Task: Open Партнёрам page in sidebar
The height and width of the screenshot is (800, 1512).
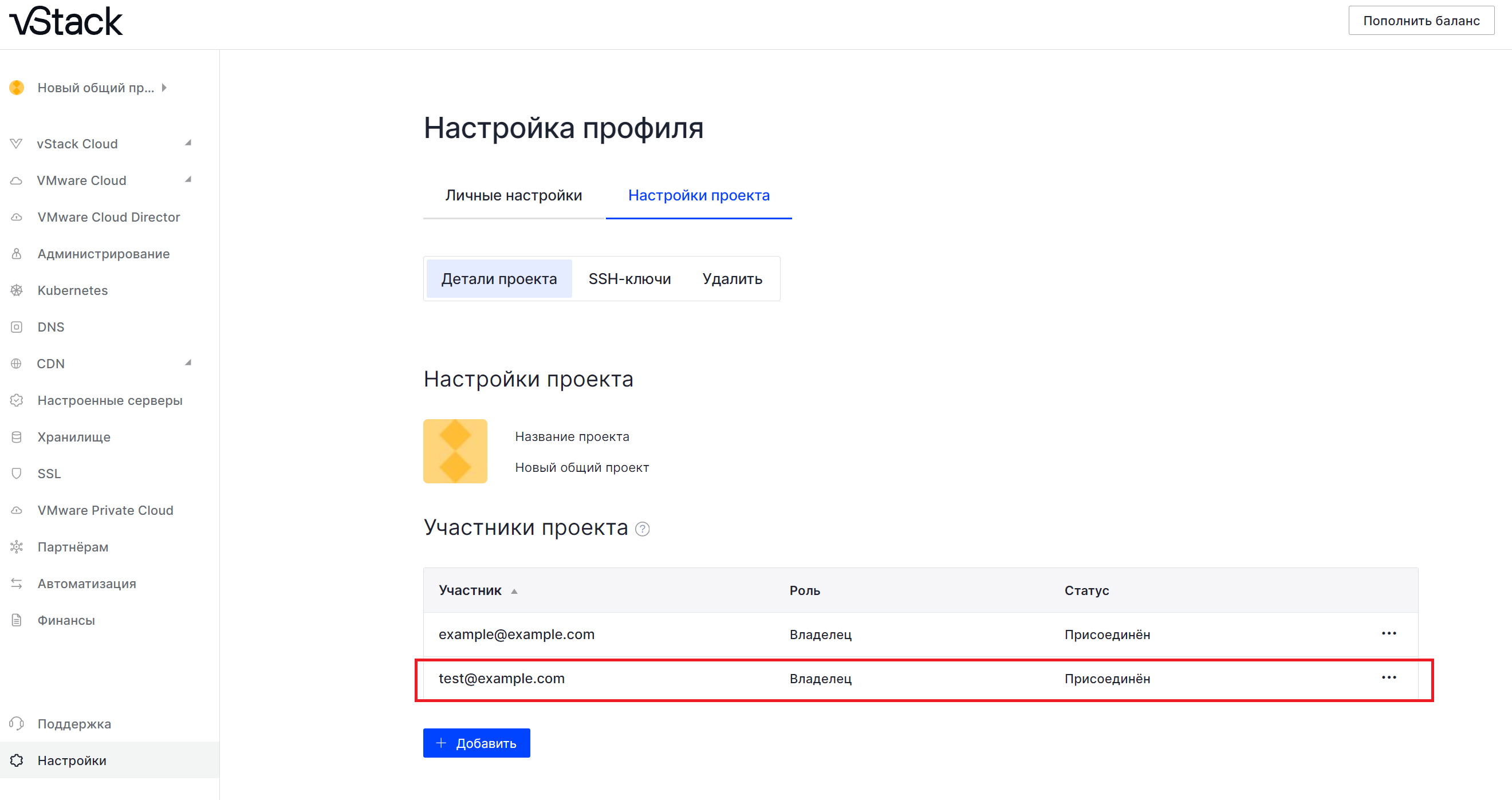Action: click(x=73, y=546)
